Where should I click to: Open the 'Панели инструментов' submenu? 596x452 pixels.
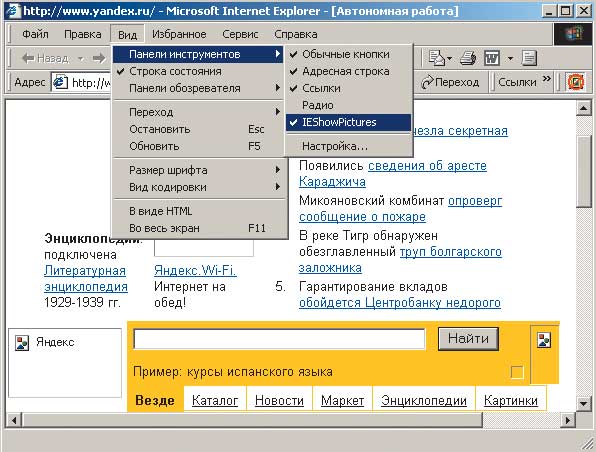(198, 54)
